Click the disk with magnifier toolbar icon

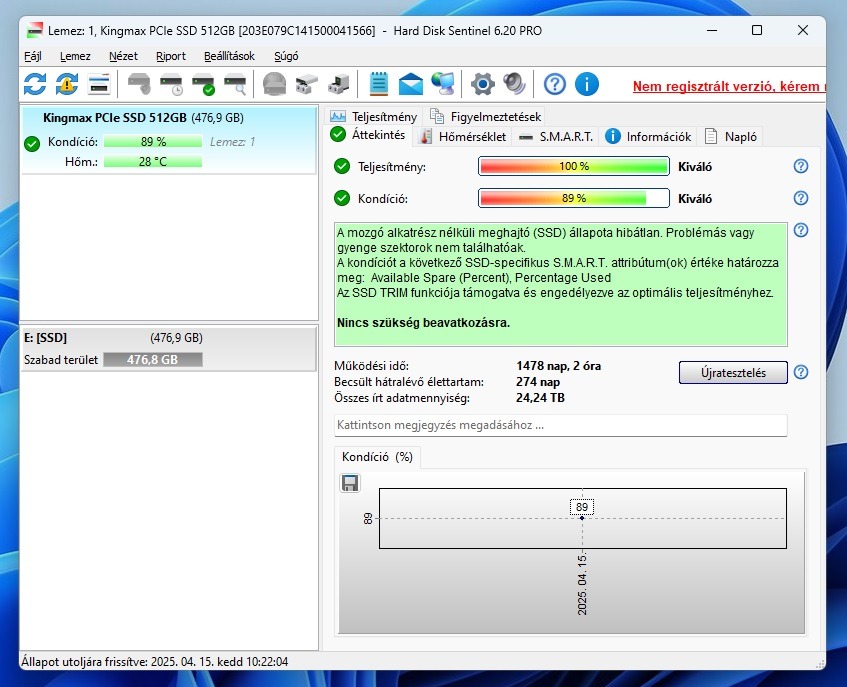[x=236, y=84]
